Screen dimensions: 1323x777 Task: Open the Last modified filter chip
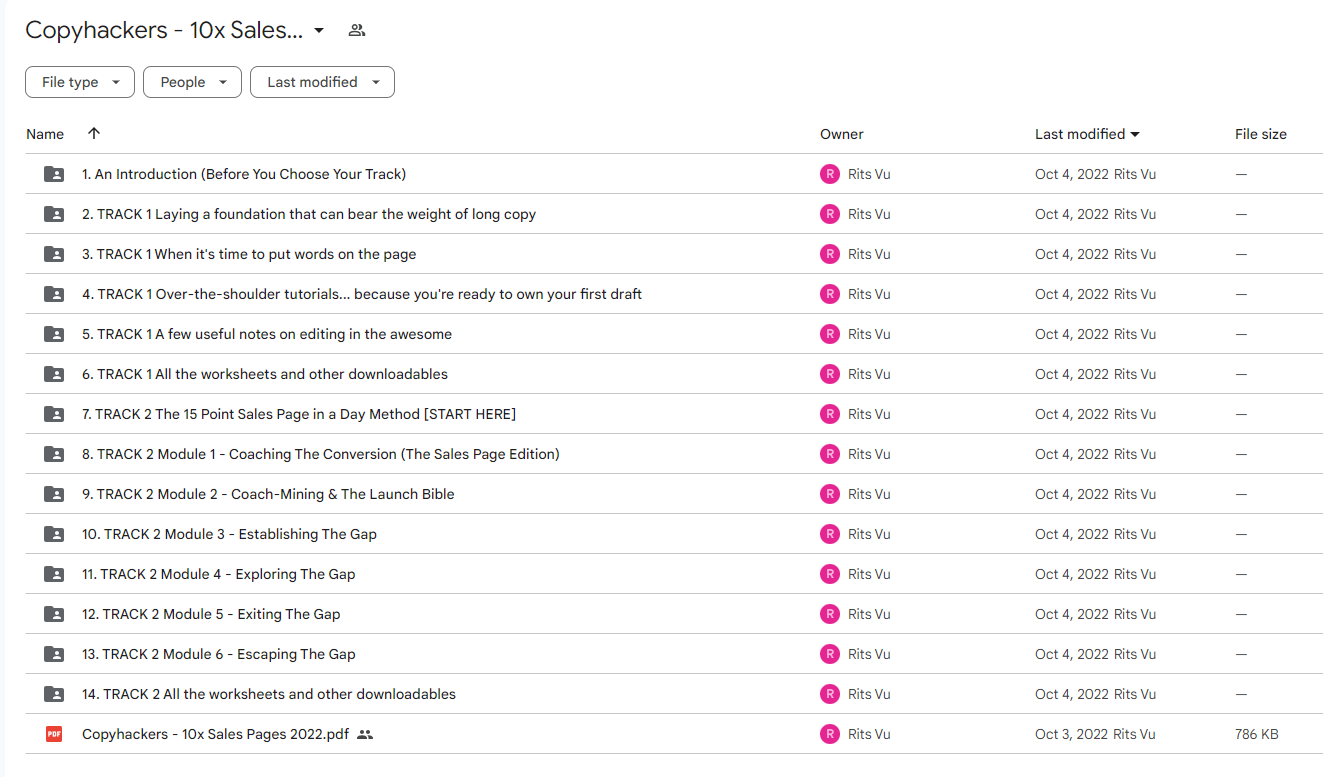coord(322,82)
